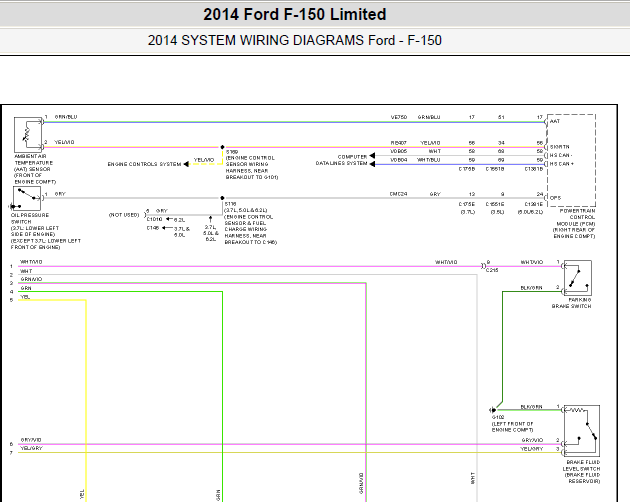Click the "S169" splice description text
This screenshot has height=502, width=630.
coord(252,165)
